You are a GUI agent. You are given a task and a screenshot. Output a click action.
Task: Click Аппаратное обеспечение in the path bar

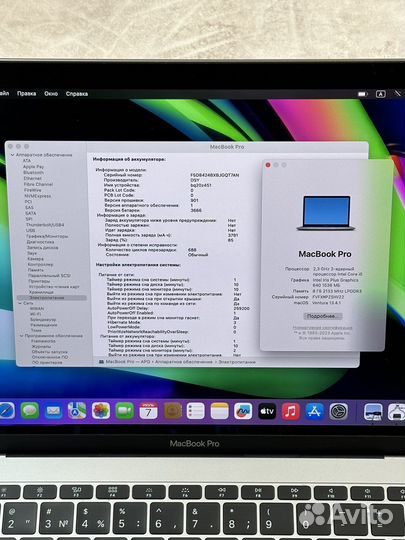pyautogui.click(x=183, y=362)
